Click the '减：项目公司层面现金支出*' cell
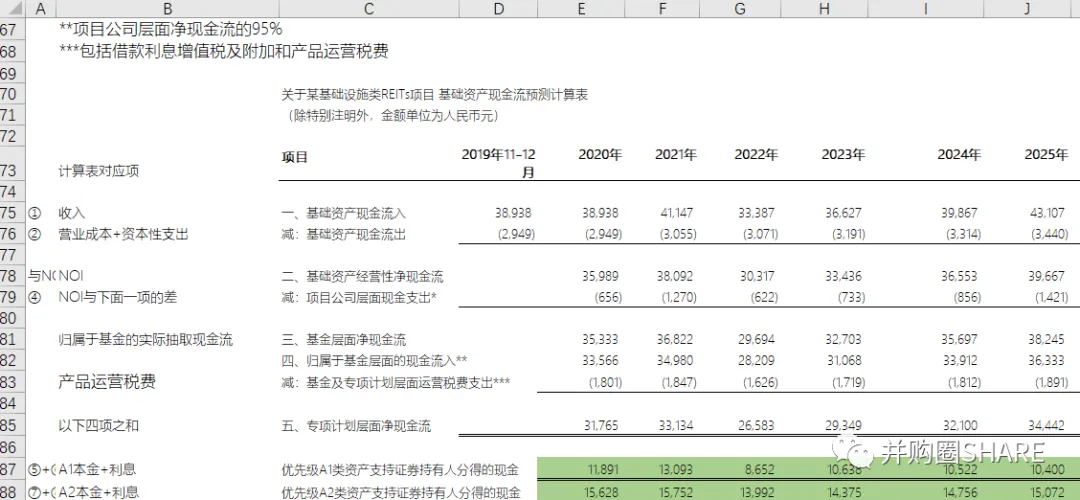 point(360,298)
